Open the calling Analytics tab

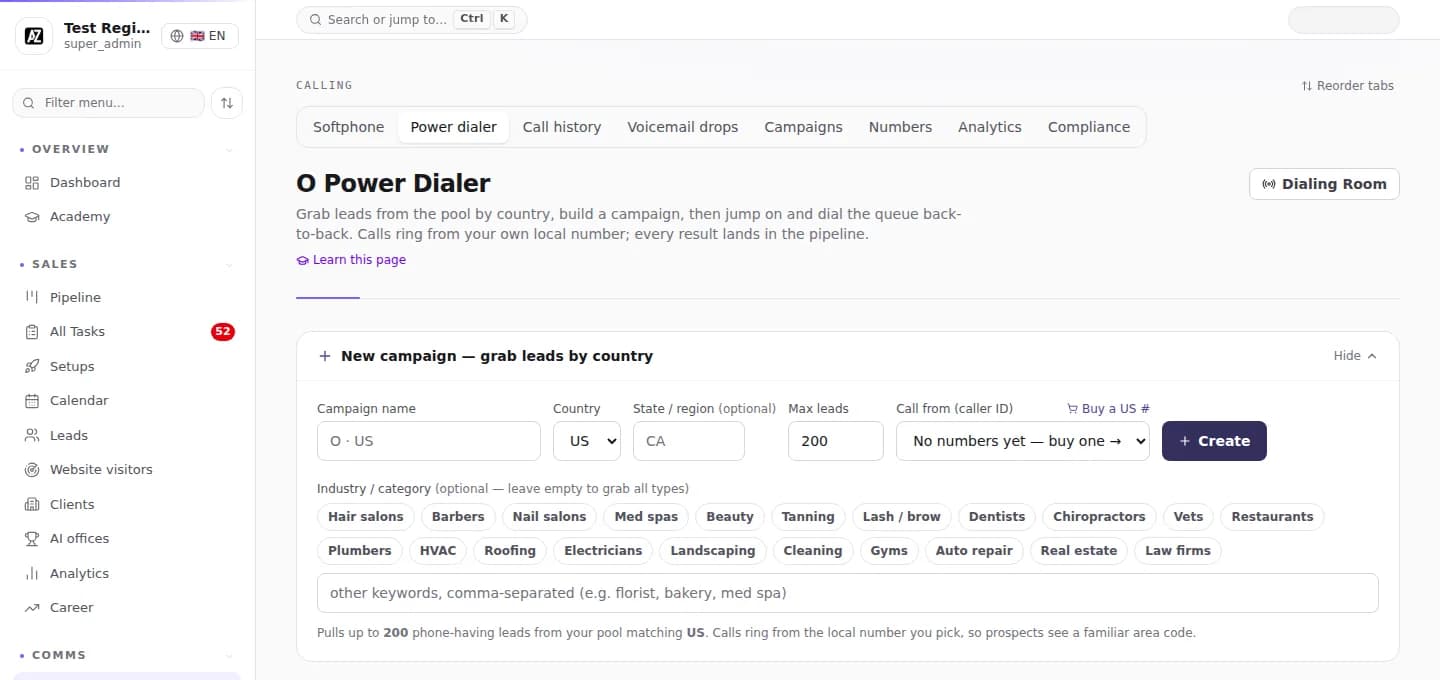[x=990, y=127]
